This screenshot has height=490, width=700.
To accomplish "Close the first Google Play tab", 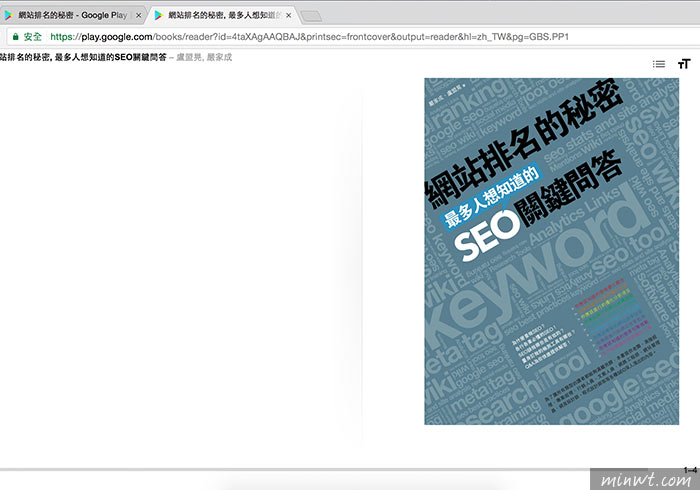I will [x=138, y=15].
